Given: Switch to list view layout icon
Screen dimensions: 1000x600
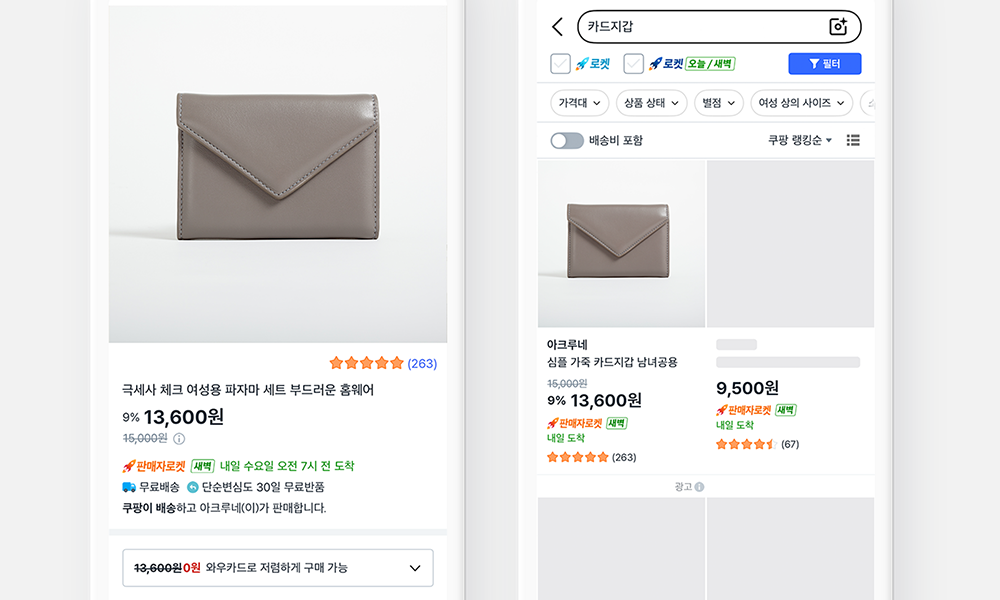Looking at the screenshot, I should (x=853, y=141).
